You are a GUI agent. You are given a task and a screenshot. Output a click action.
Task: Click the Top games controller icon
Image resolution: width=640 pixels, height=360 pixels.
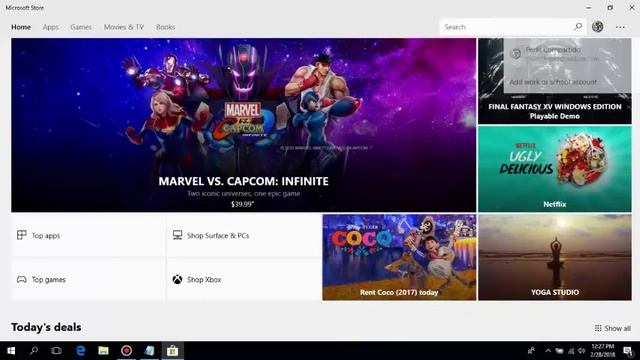pyautogui.click(x=22, y=280)
